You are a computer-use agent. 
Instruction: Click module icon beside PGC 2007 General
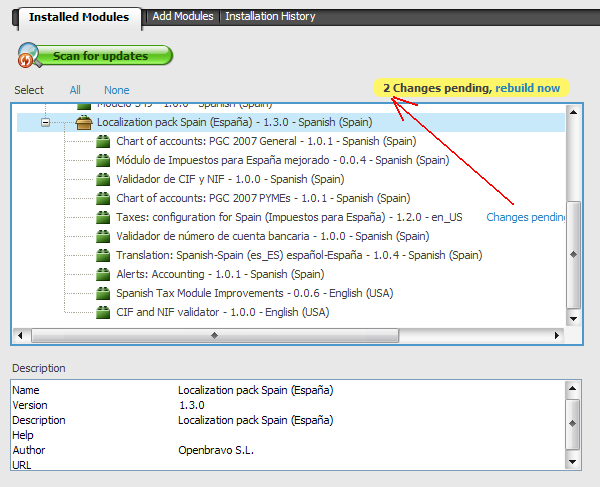(x=103, y=141)
